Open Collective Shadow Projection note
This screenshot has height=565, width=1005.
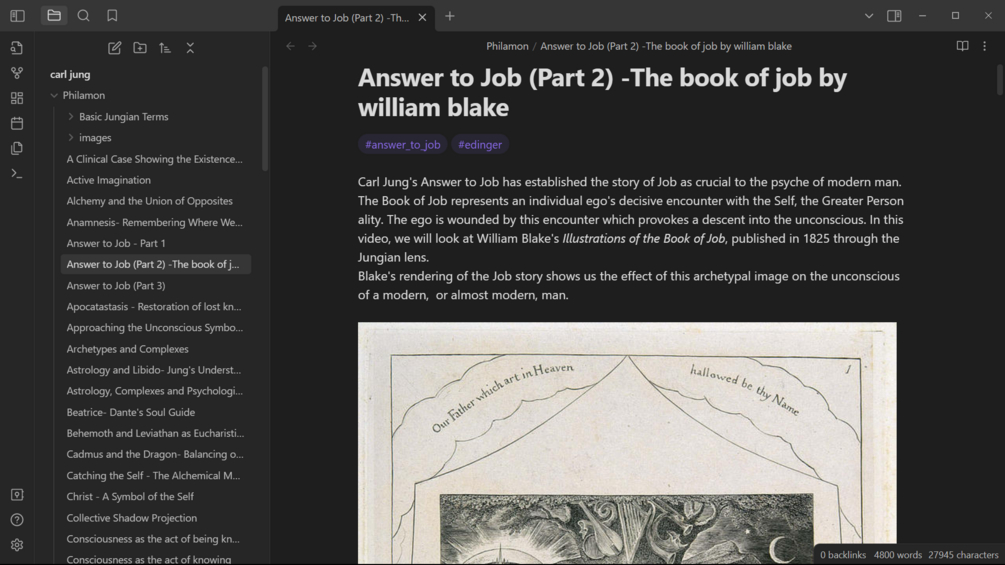154,518
